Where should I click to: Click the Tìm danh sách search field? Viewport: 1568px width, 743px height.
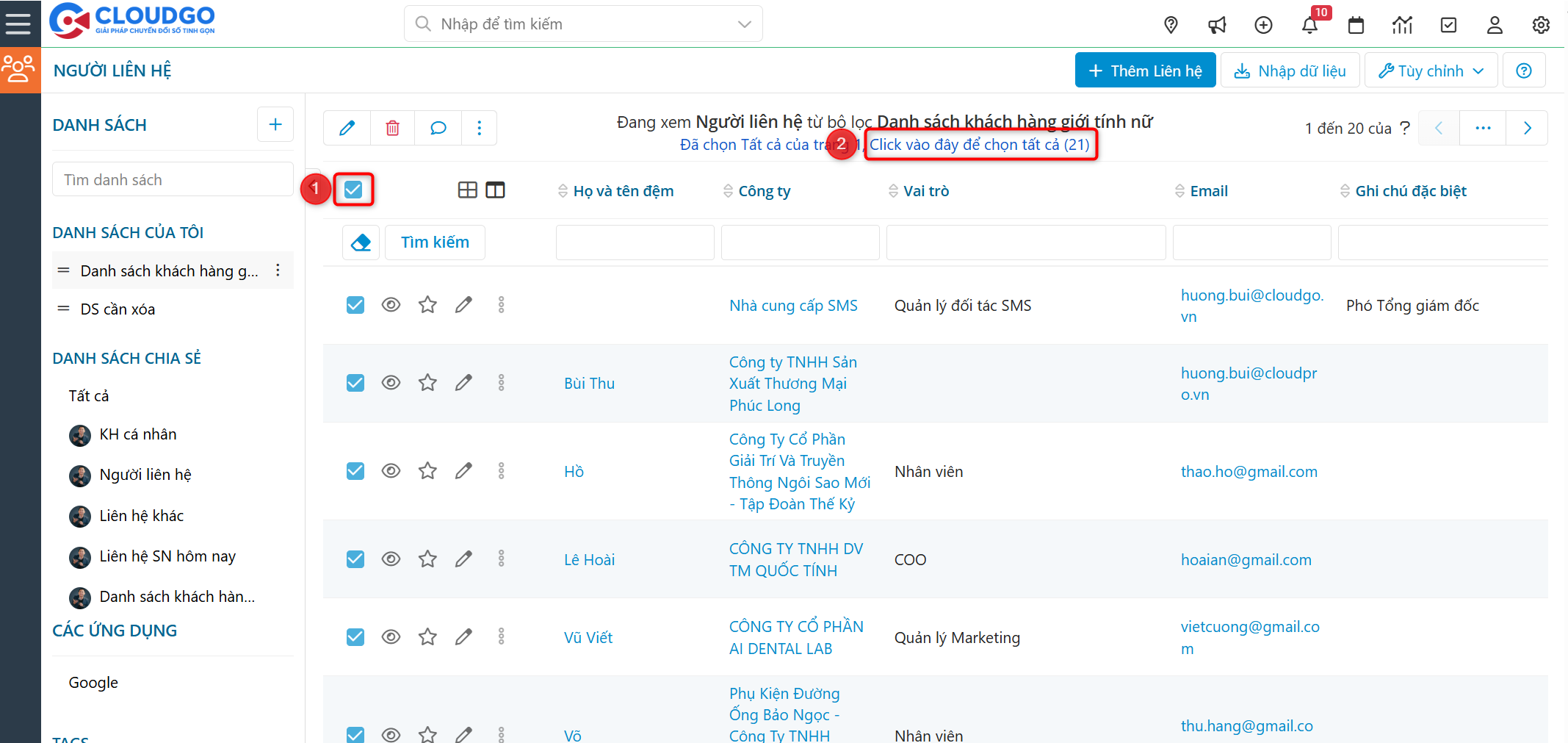coord(173,180)
